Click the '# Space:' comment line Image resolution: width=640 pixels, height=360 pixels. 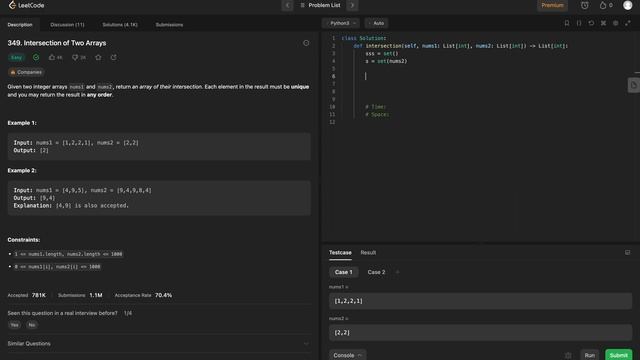377,115
